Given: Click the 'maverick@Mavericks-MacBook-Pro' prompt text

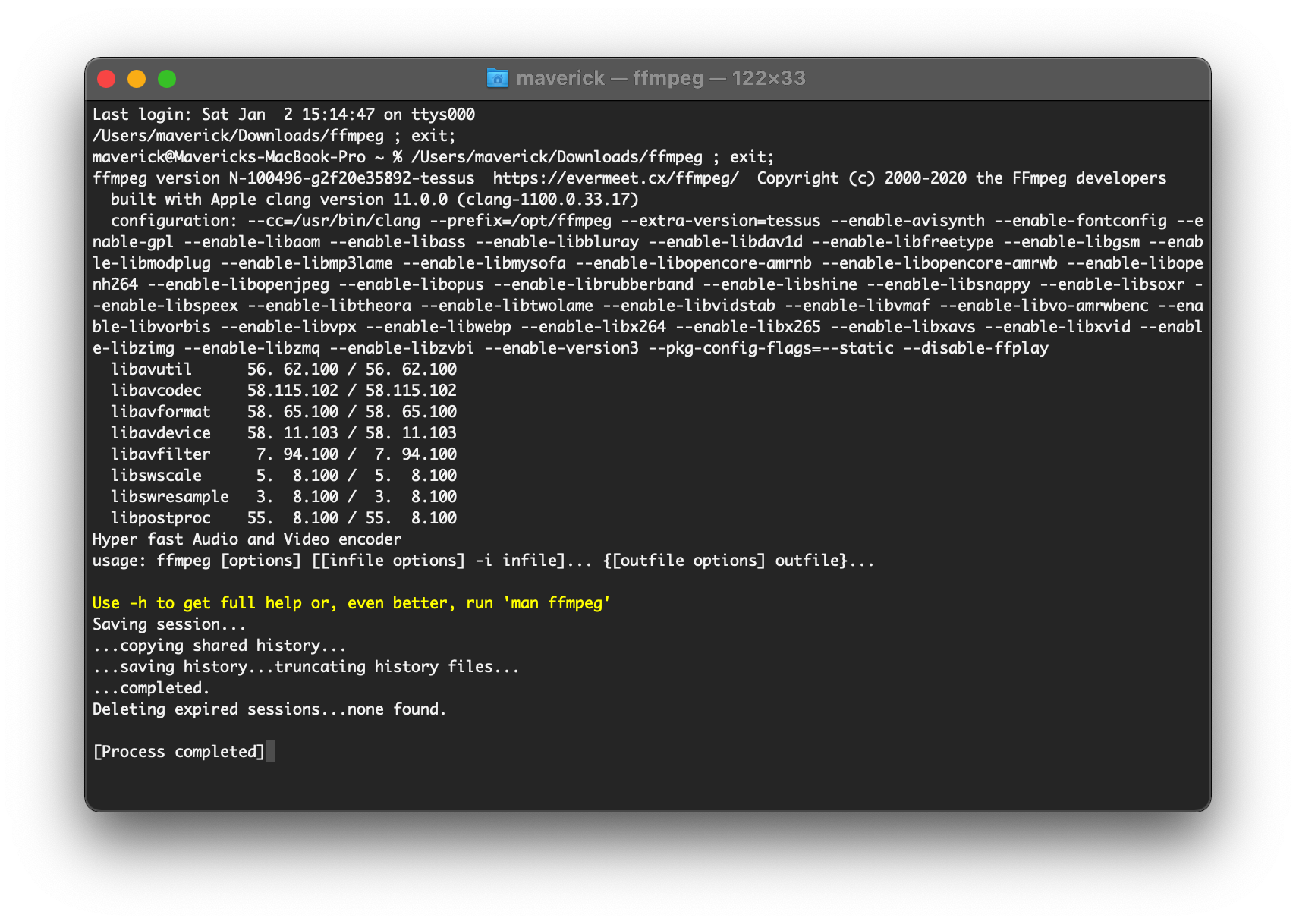Looking at the screenshot, I should [229, 157].
